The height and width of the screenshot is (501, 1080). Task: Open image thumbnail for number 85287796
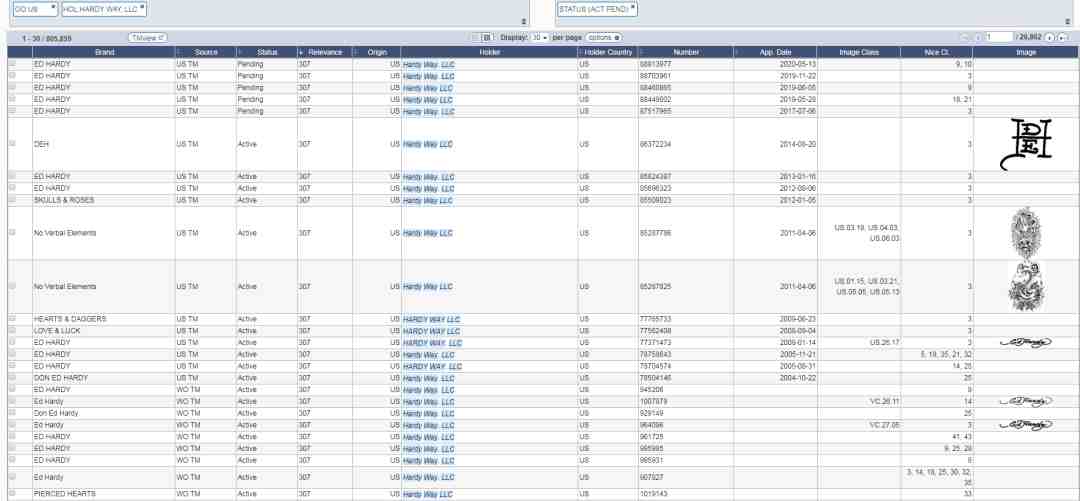click(1026, 233)
